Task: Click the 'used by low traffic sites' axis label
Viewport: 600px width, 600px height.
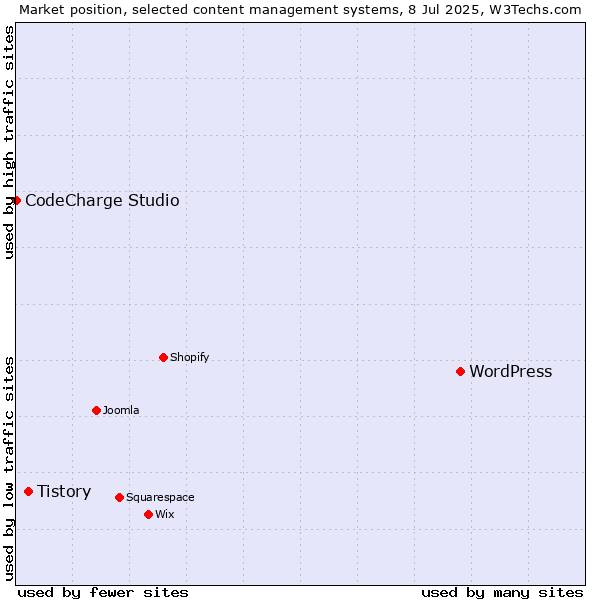Action: (8, 470)
